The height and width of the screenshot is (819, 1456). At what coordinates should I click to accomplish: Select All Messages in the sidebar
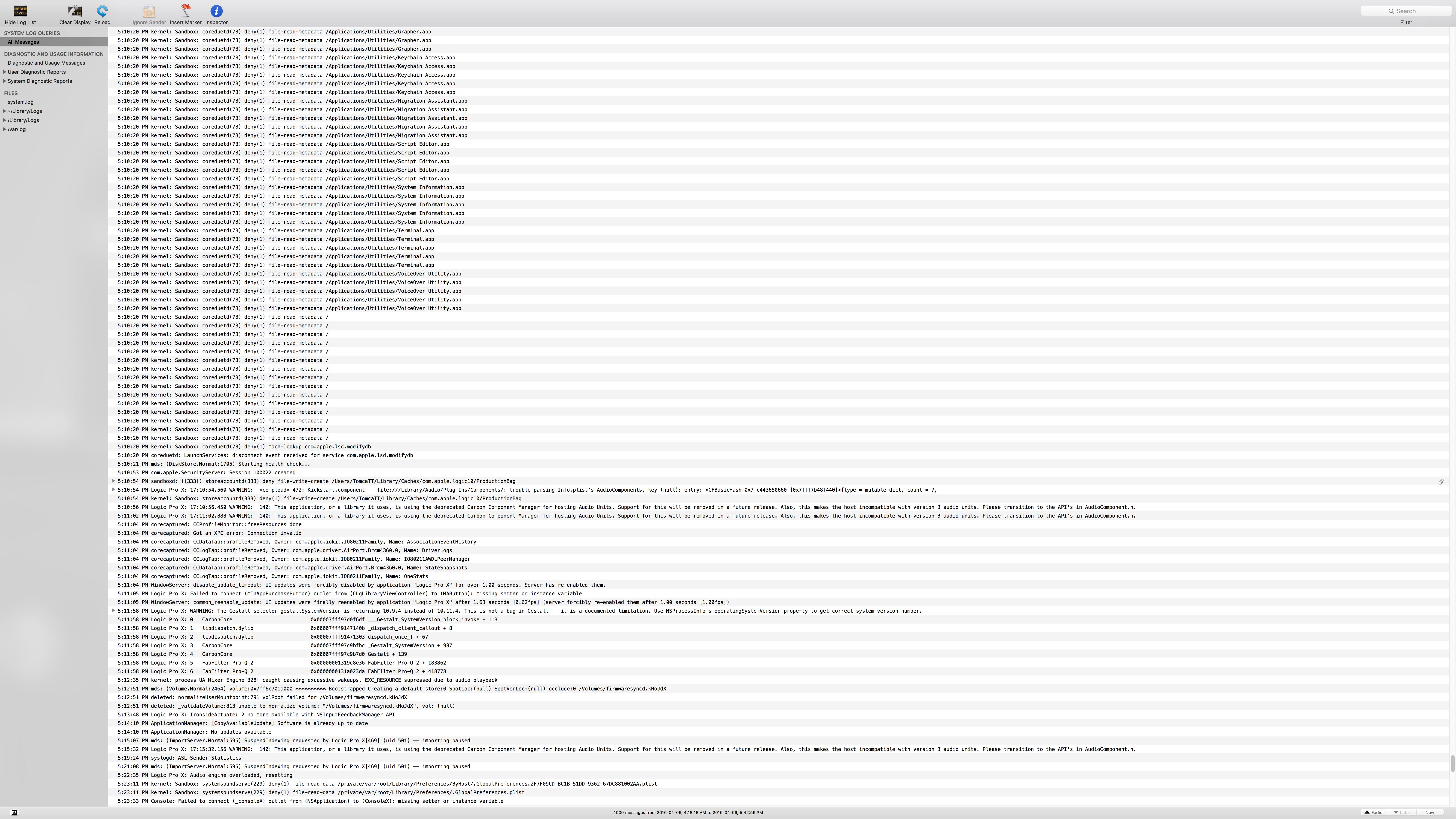23,42
